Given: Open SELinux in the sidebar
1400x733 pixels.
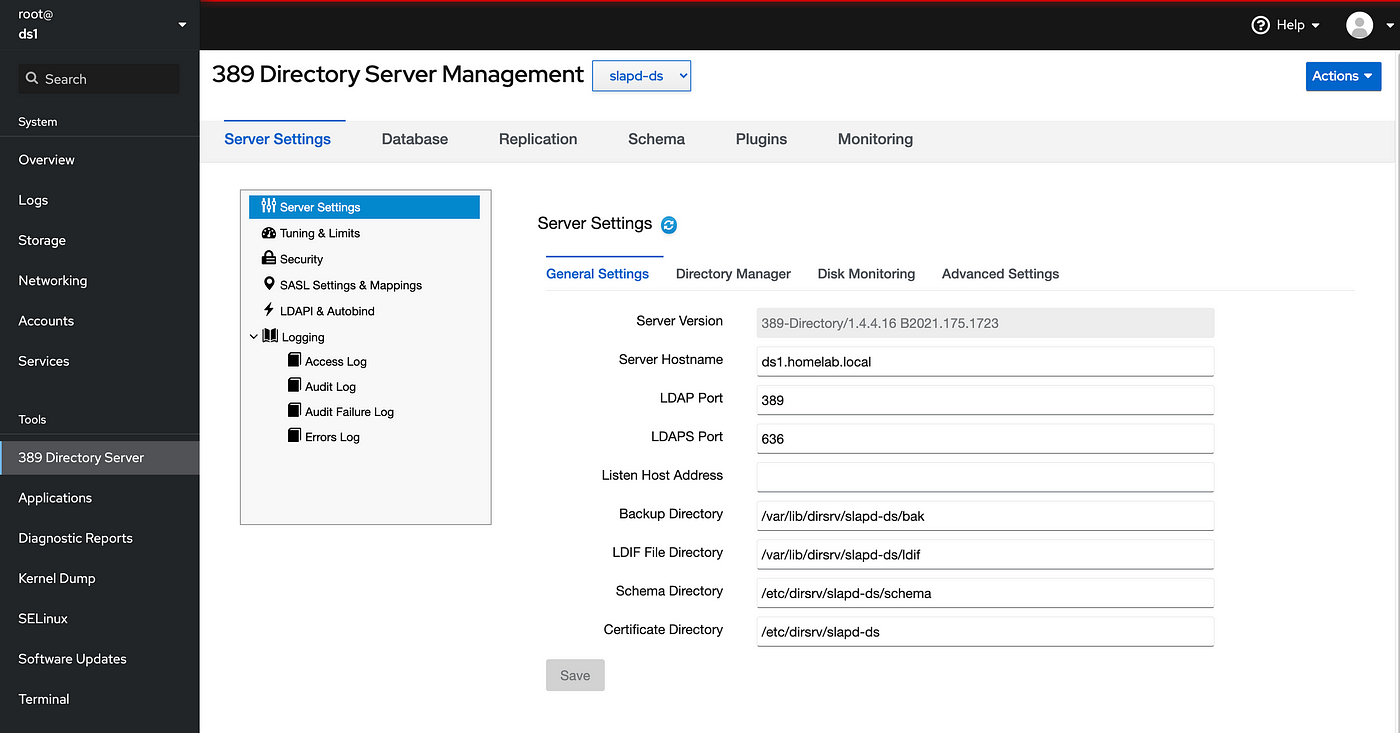Looking at the screenshot, I should coord(100,618).
